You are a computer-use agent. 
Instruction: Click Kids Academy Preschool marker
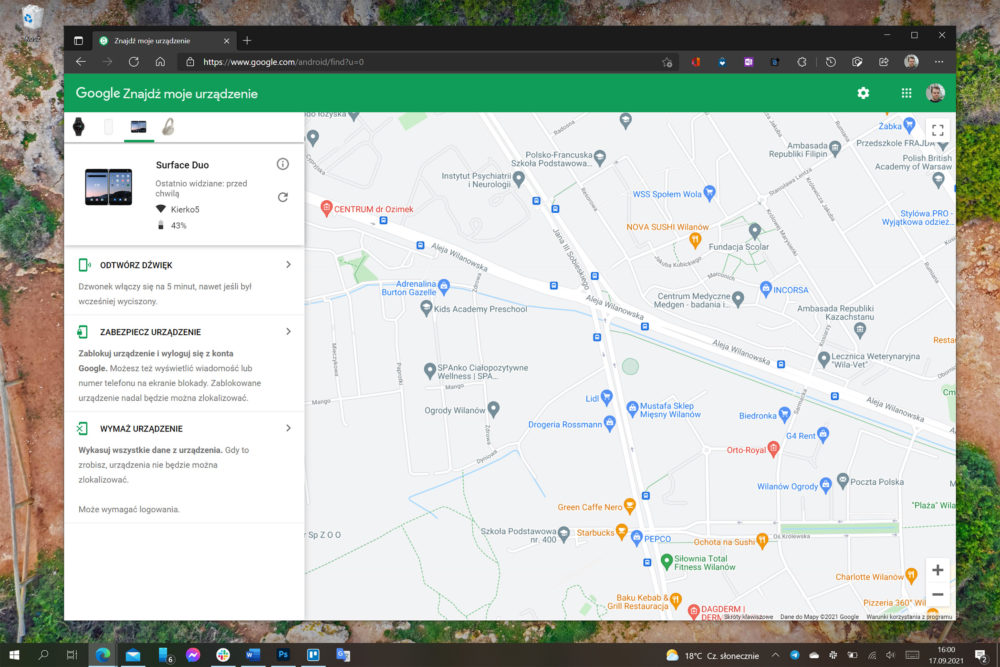point(426,309)
